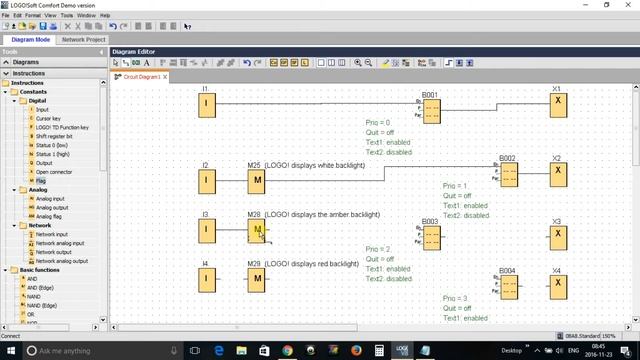The height and width of the screenshot is (360, 640).
Task: Collapse the Network folder node
Action: [15, 225]
